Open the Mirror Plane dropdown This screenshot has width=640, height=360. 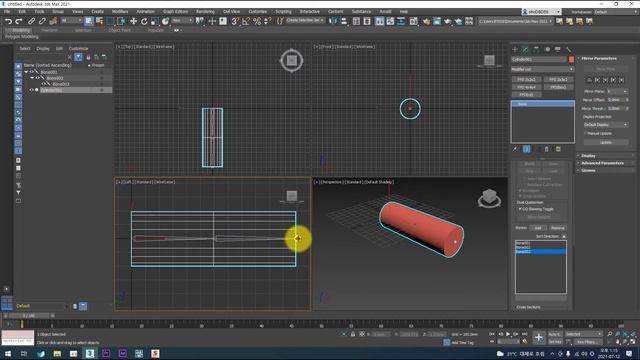click(617, 91)
